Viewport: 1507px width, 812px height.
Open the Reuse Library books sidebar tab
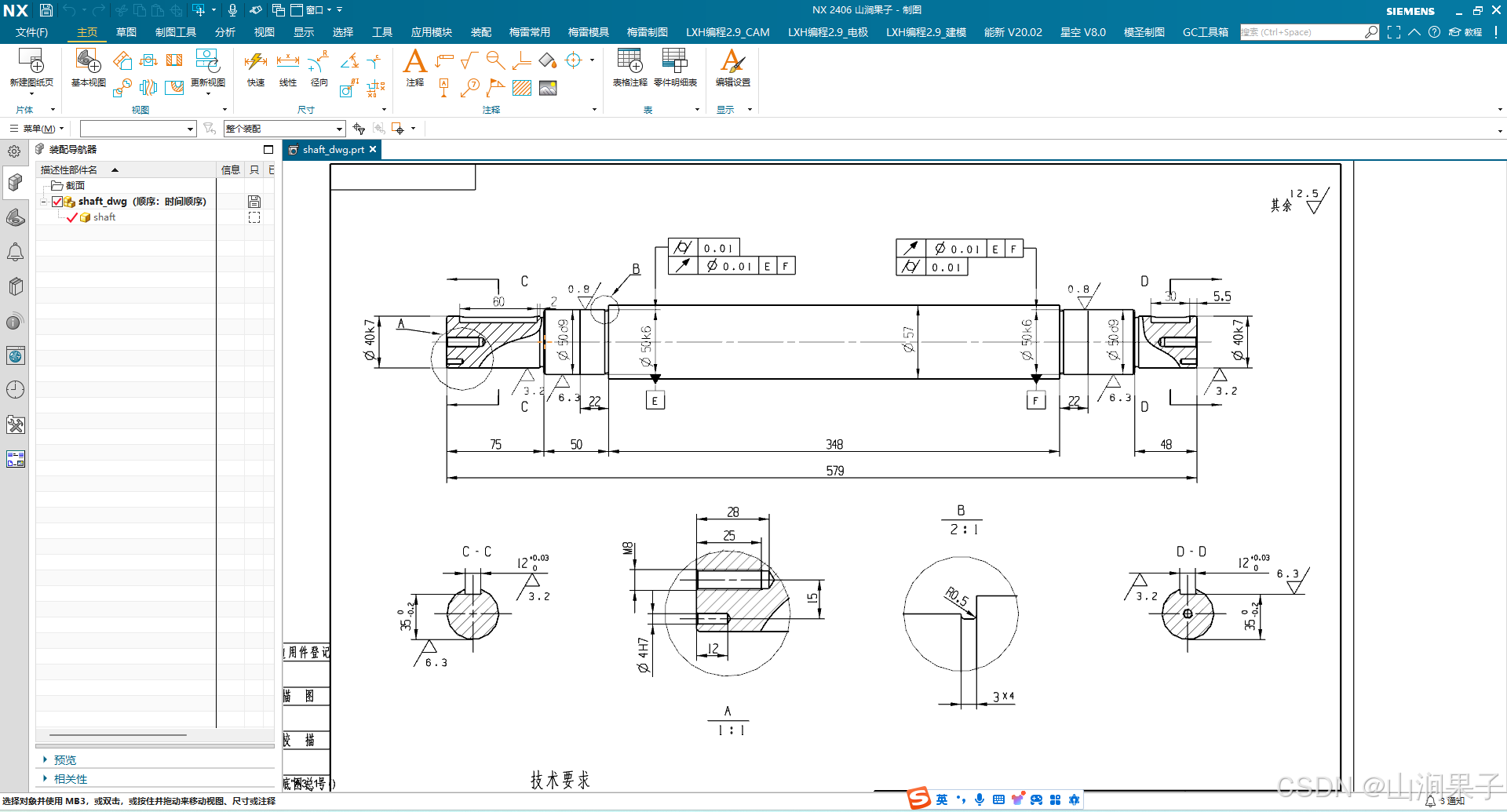(15, 286)
